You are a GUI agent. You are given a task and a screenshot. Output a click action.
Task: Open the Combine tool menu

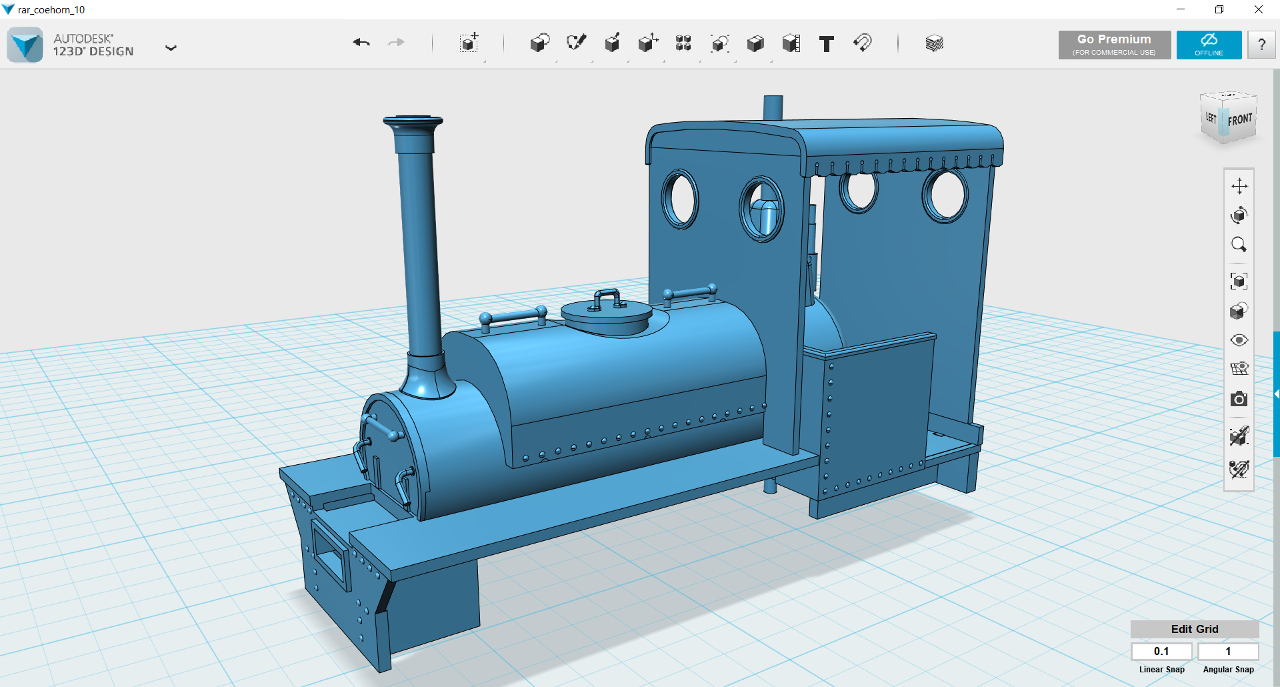(755, 43)
